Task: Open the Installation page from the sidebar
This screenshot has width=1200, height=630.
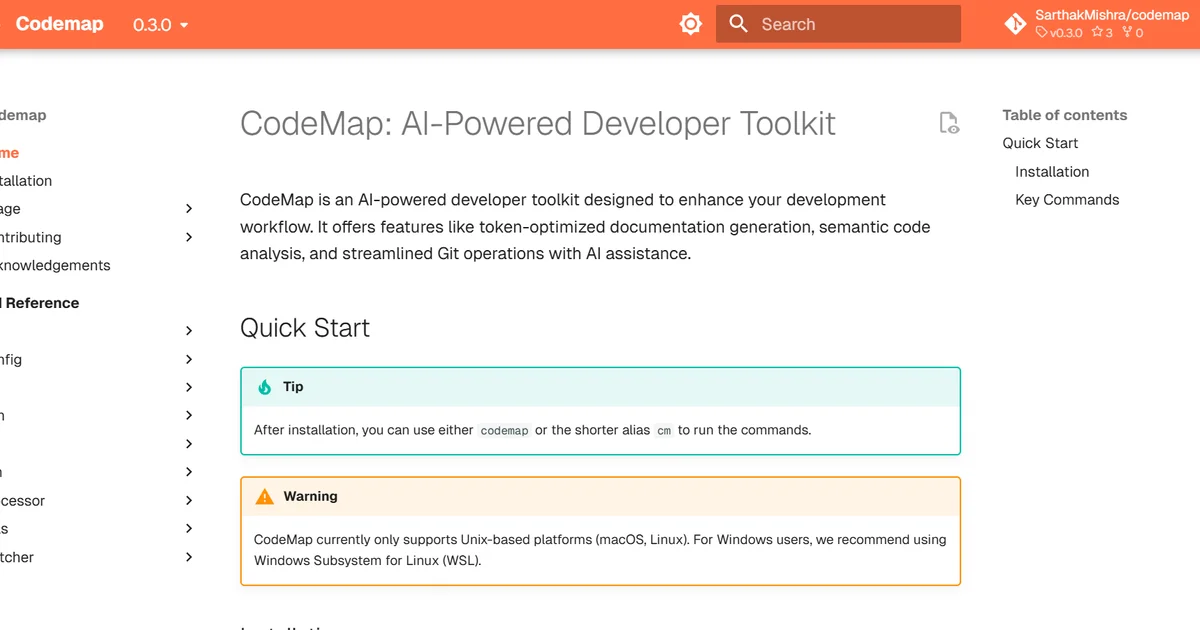Action: 26,181
